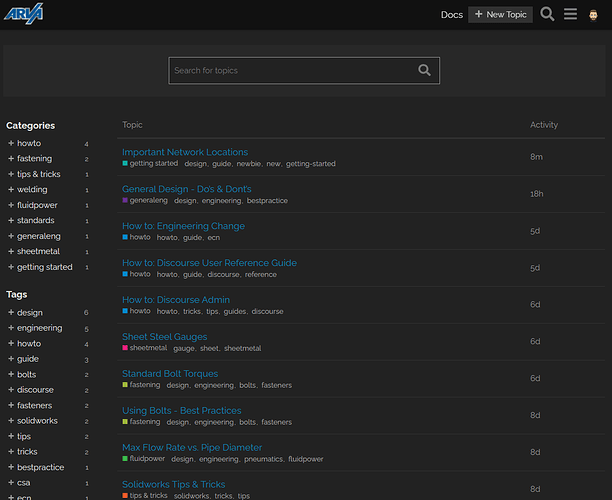
Task: Click the Categories sidebar heading
Action: [x=30, y=126]
